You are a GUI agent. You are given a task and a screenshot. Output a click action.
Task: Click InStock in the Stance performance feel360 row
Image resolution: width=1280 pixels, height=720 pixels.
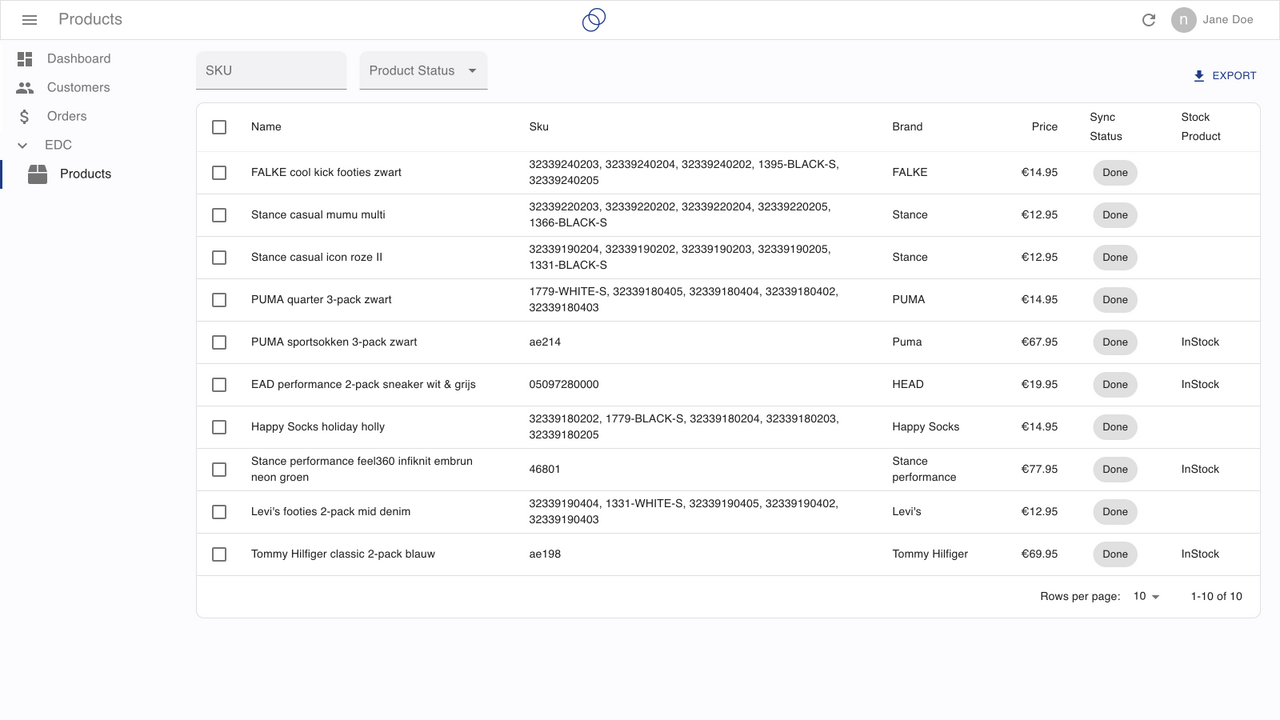pyautogui.click(x=1200, y=469)
